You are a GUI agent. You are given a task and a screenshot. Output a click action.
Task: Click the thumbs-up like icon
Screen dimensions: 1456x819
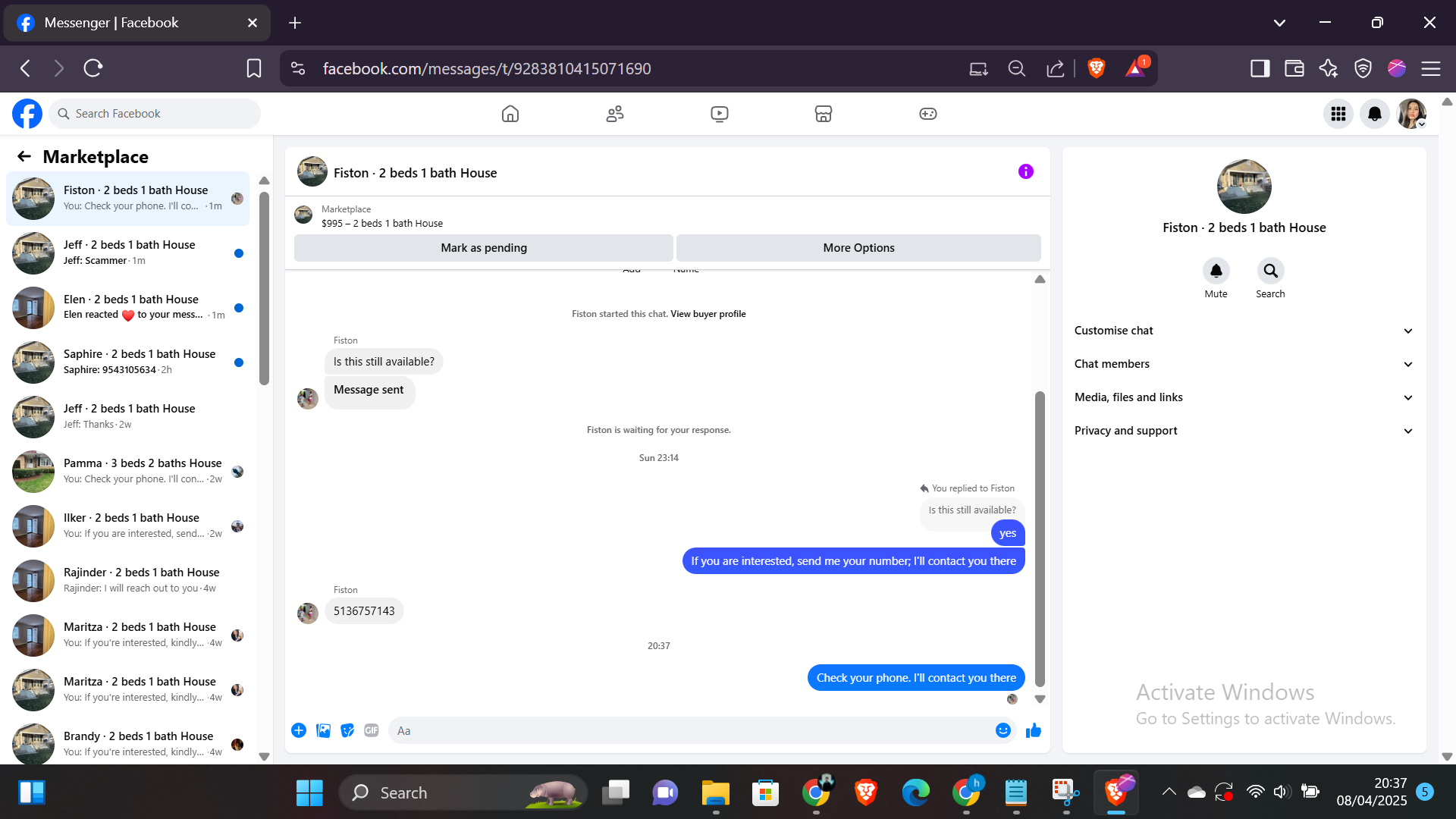(1033, 730)
